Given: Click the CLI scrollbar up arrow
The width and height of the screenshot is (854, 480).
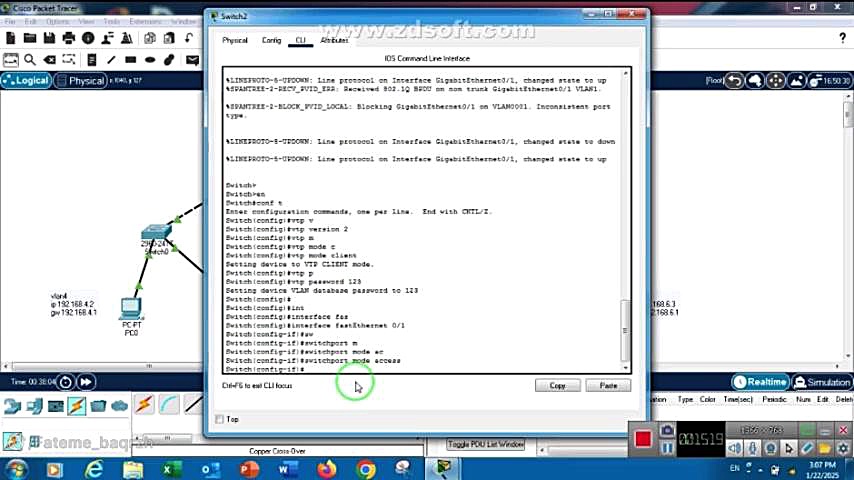Looking at the screenshot, I should tap(625, 73).
